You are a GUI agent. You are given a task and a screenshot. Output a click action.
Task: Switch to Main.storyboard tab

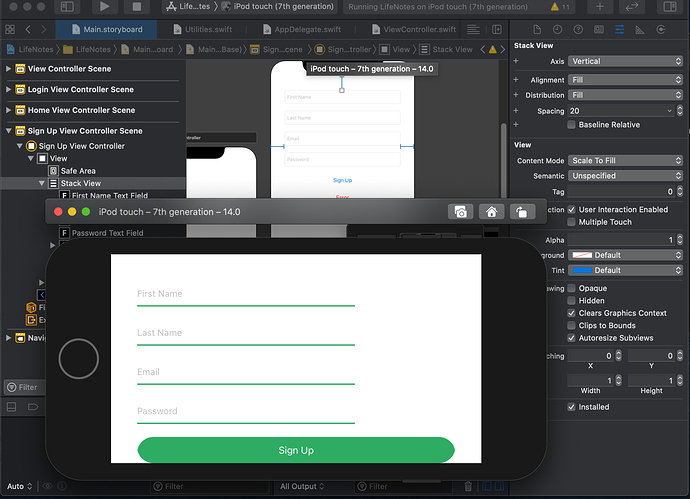tap(106, 29)
